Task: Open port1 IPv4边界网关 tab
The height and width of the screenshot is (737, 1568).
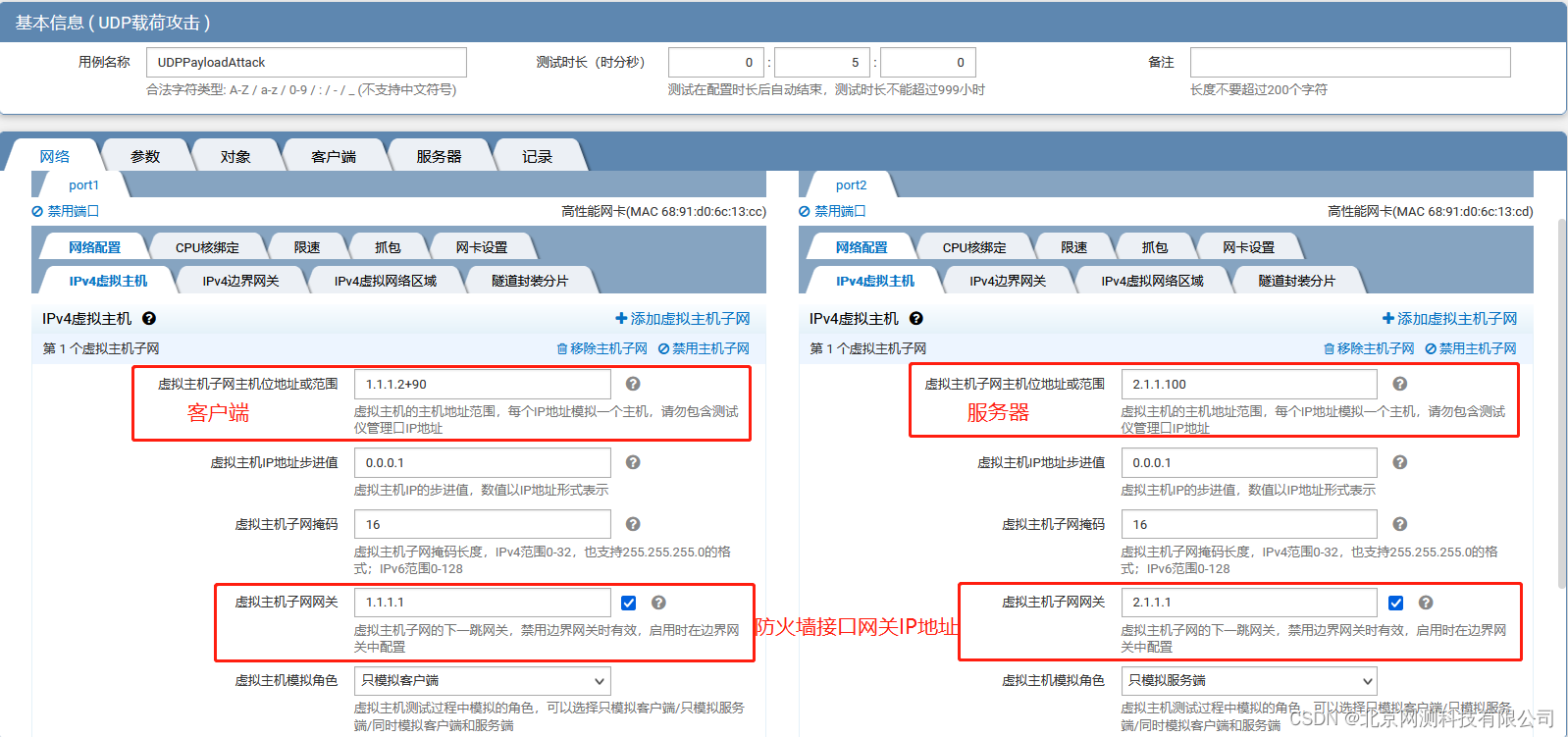Action: [241, 281]
